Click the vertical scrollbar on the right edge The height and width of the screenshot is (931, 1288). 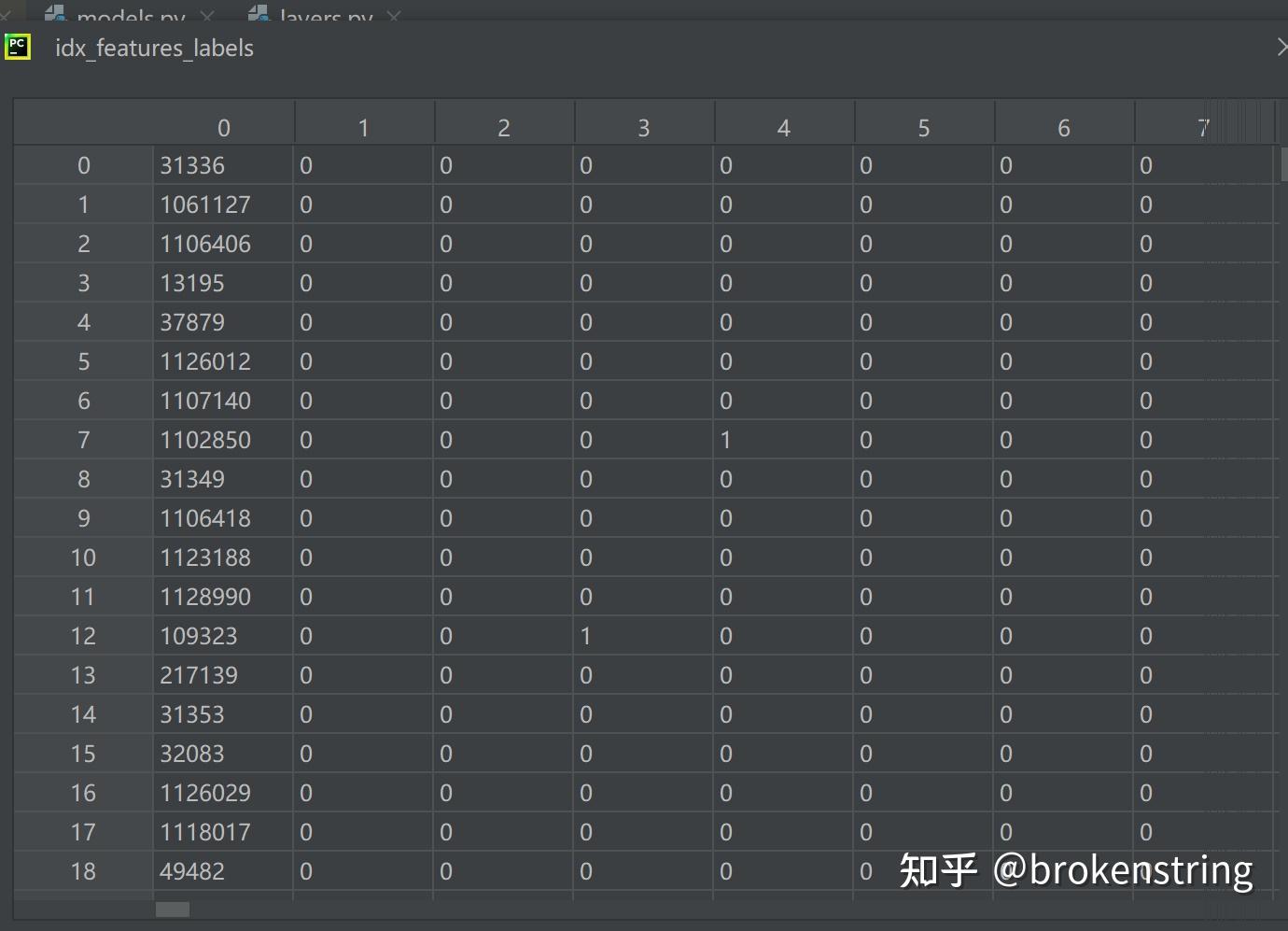[x=1283, y=166]
